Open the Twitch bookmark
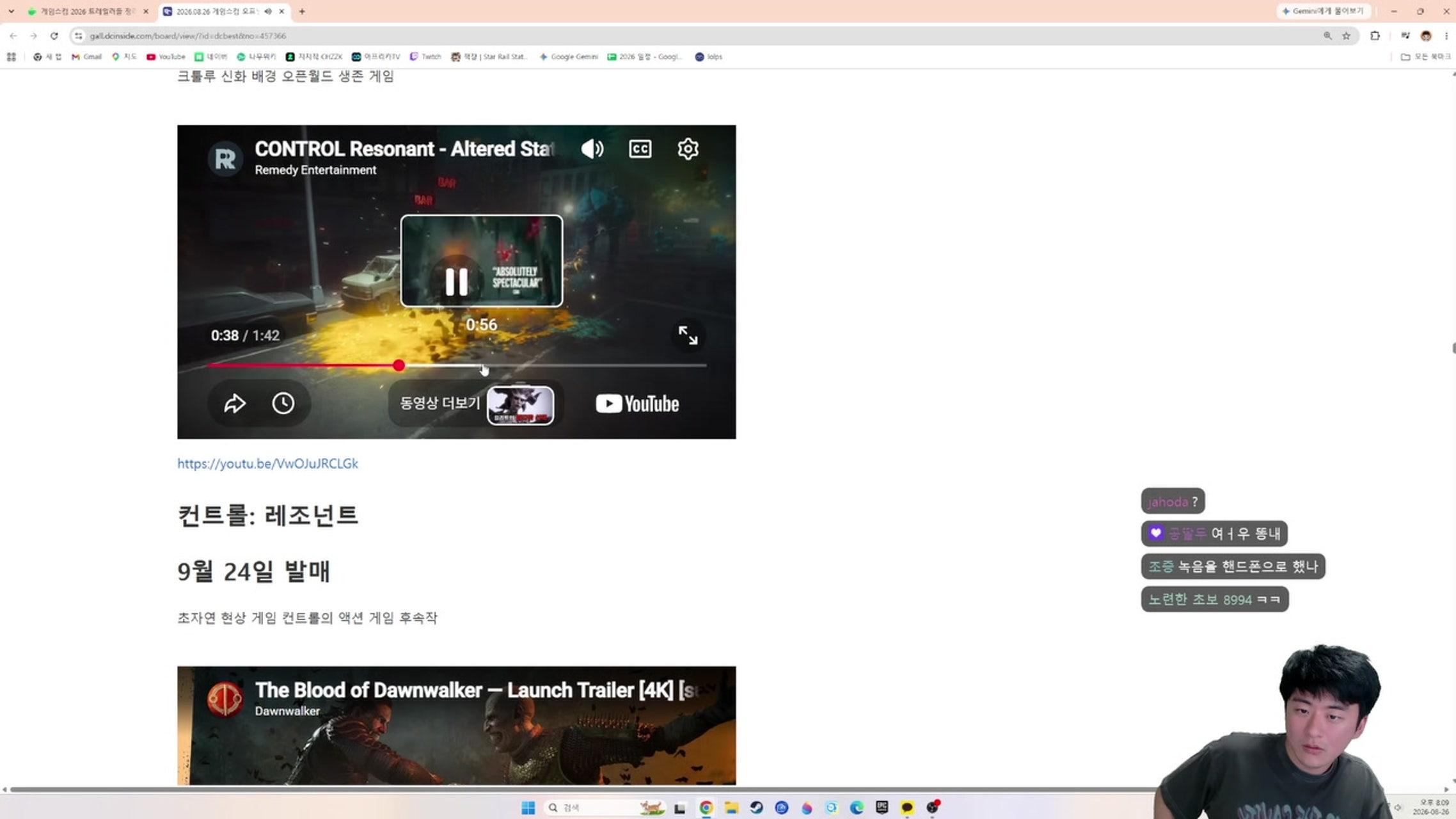This screenshot has height=819, width=1456. (x=425, y=57)
